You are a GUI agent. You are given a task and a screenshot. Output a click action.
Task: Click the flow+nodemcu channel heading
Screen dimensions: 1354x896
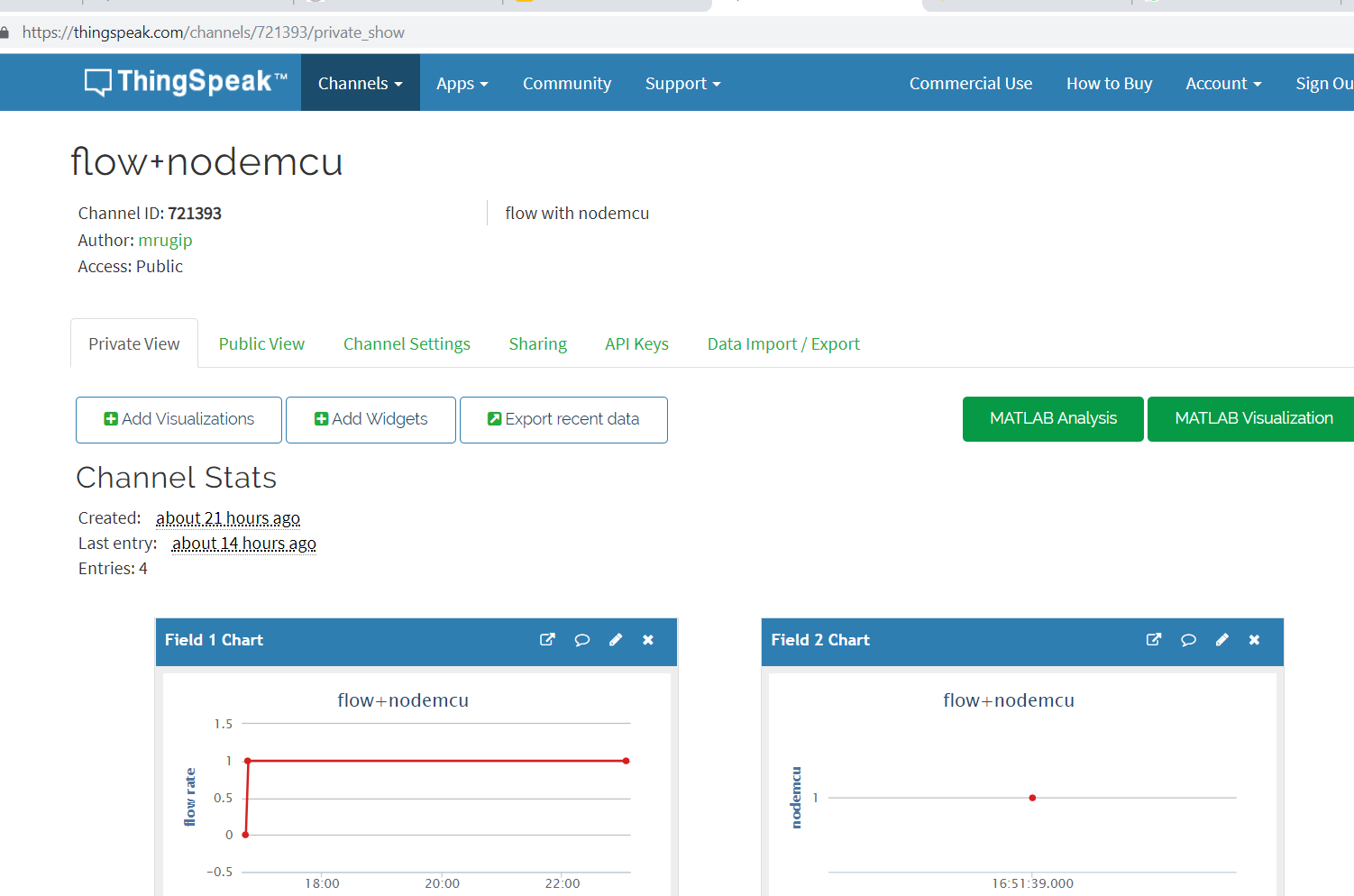(207, 162)
